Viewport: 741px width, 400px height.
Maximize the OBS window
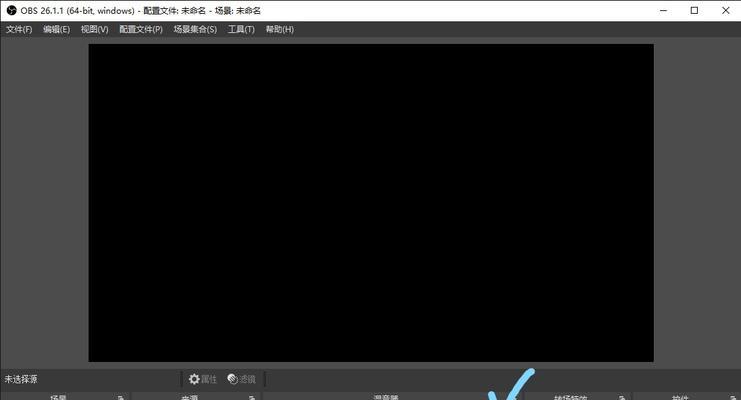click(694, 10)
